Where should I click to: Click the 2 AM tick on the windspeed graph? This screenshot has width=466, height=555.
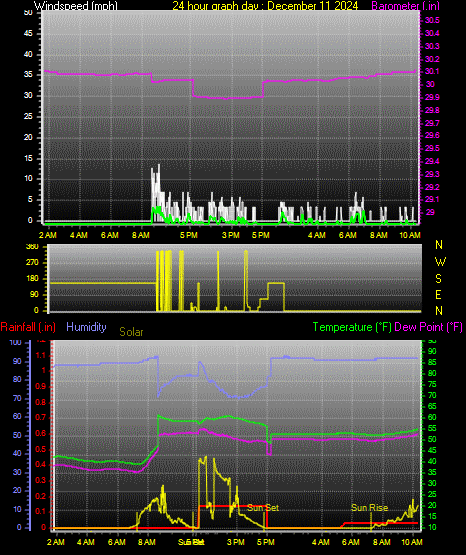click(x=48, y=235)
